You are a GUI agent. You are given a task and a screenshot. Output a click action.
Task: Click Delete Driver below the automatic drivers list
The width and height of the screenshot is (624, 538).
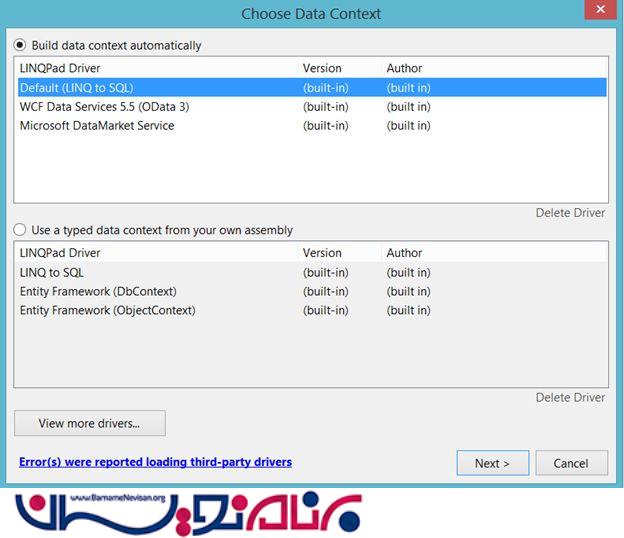coord(570,213)
